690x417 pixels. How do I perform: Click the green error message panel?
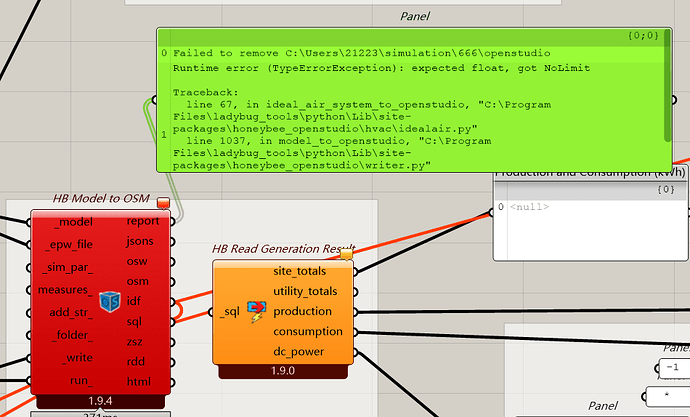tap(400, 100)
